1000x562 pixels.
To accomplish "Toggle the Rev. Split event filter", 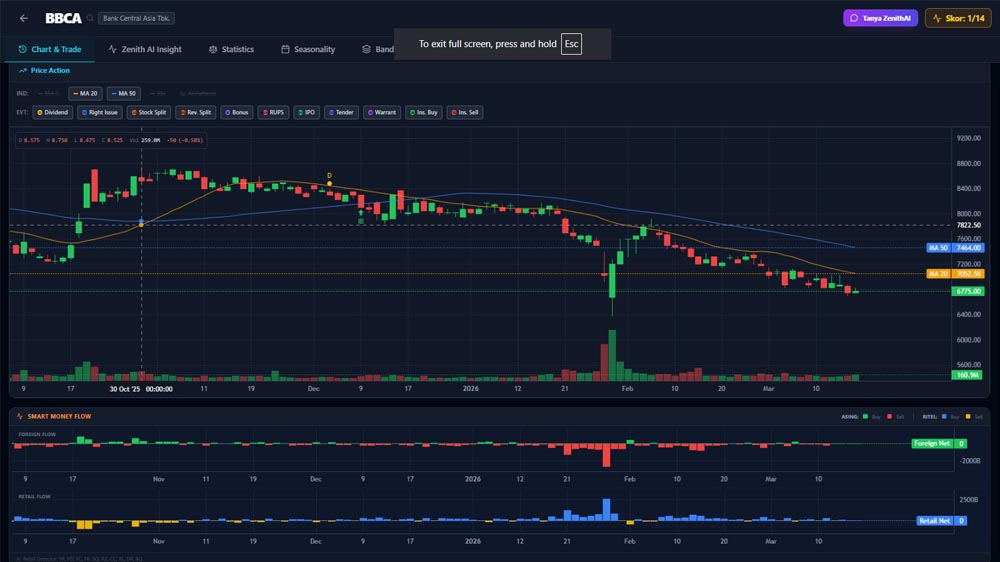I will (195, 112).
